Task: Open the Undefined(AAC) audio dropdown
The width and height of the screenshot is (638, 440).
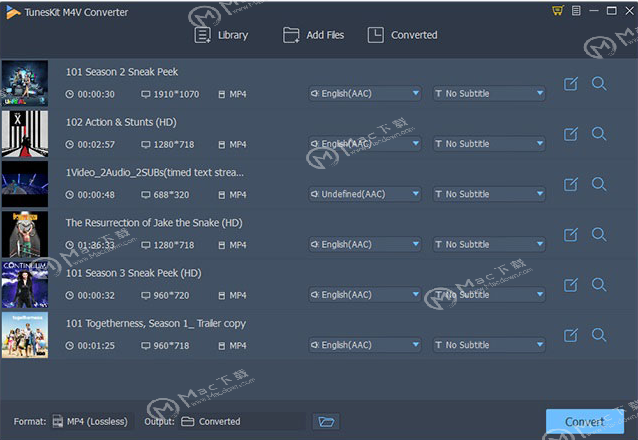Action: point(365,194)
